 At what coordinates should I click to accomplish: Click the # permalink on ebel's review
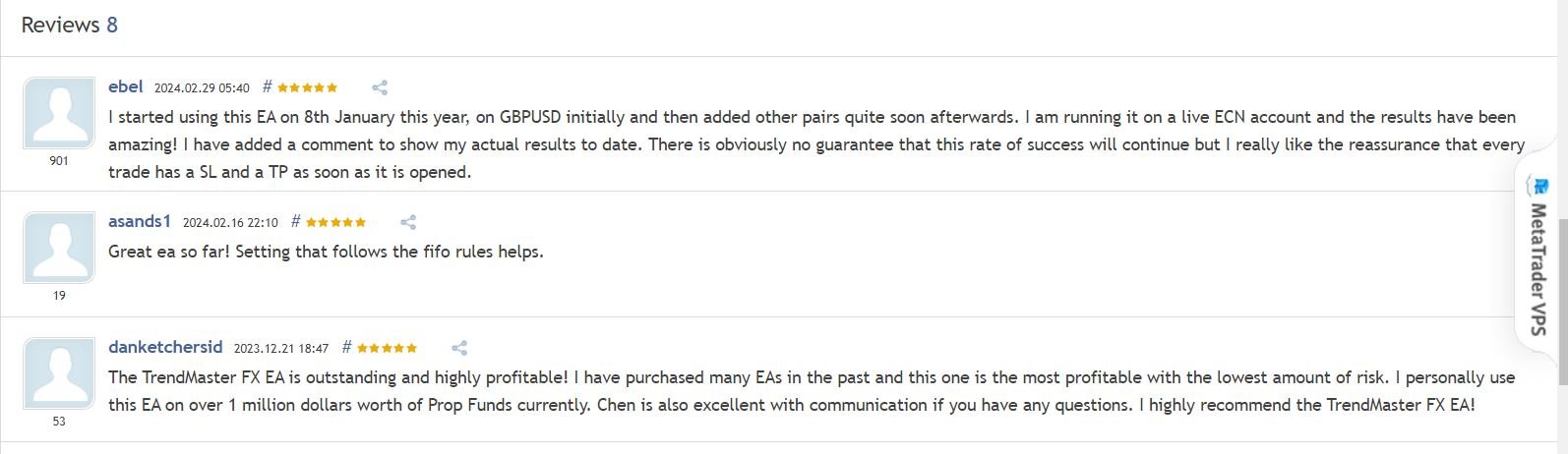pos(268,86)
